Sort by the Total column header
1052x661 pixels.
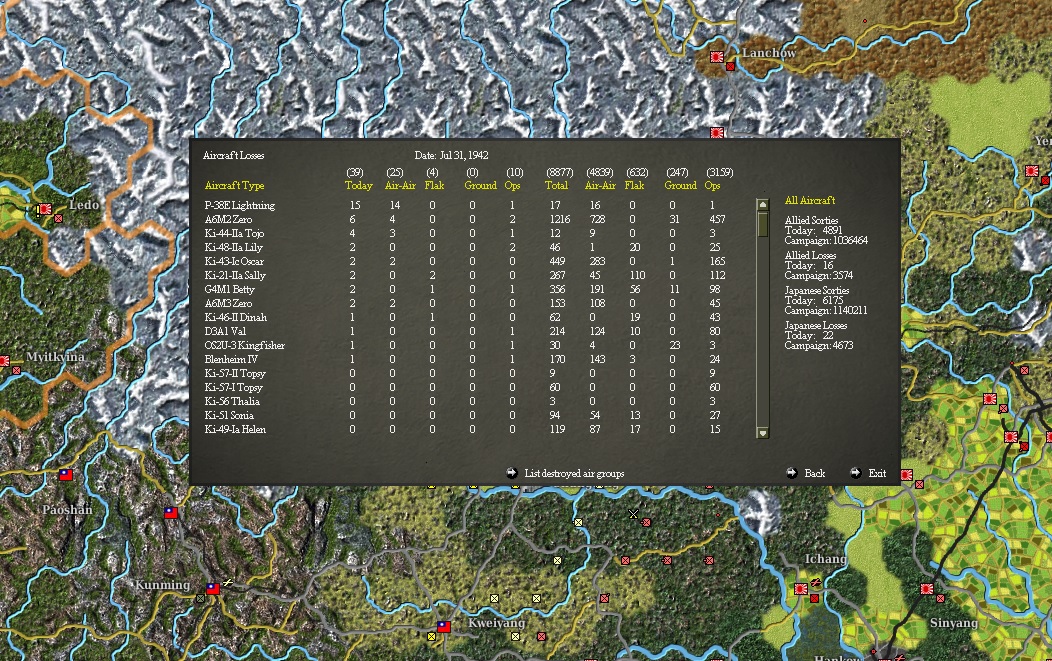tap(556, 185)
